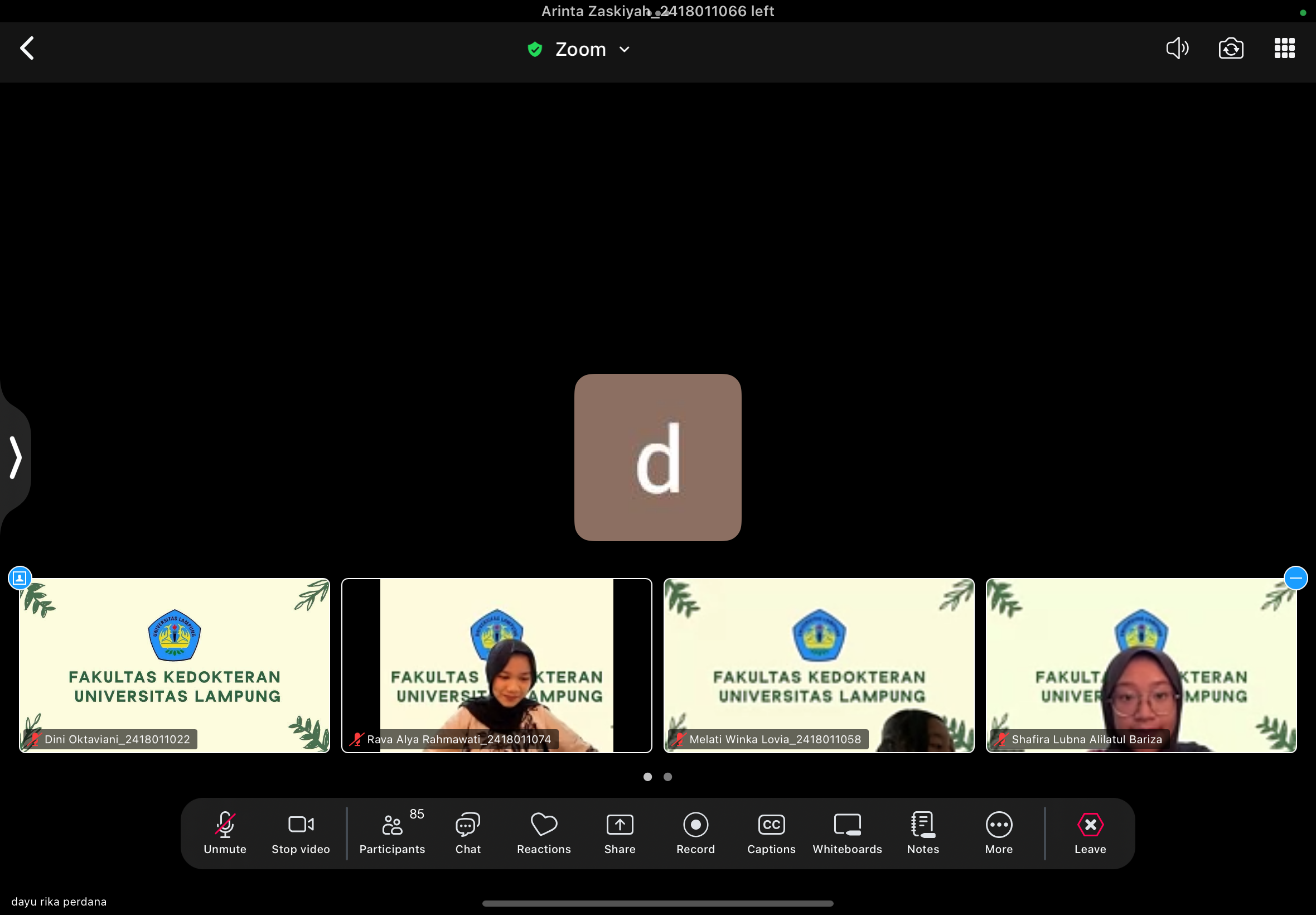1316x915 pixels.
Task: Click 'Arinta Zaskiyah_2418011066 left' notification
Action: click(x=657, y=11)
